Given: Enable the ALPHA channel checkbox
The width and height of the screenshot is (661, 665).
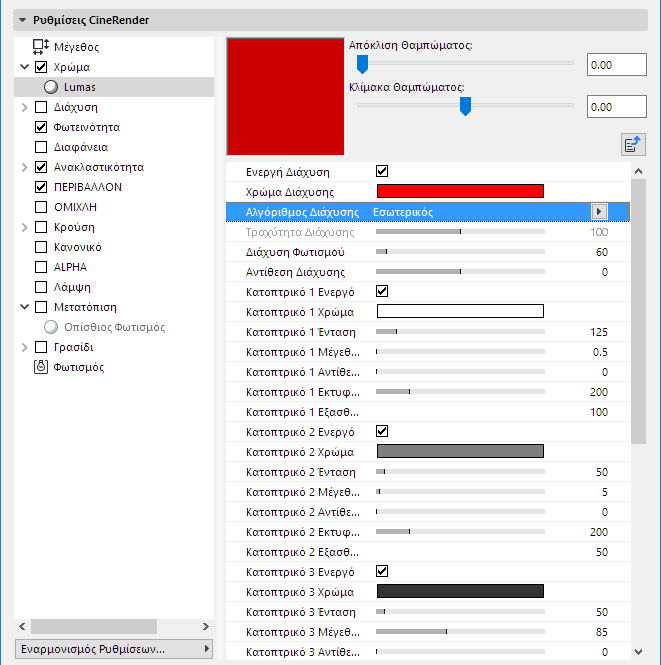Looking at the screenshot, I should click(41, 267).
